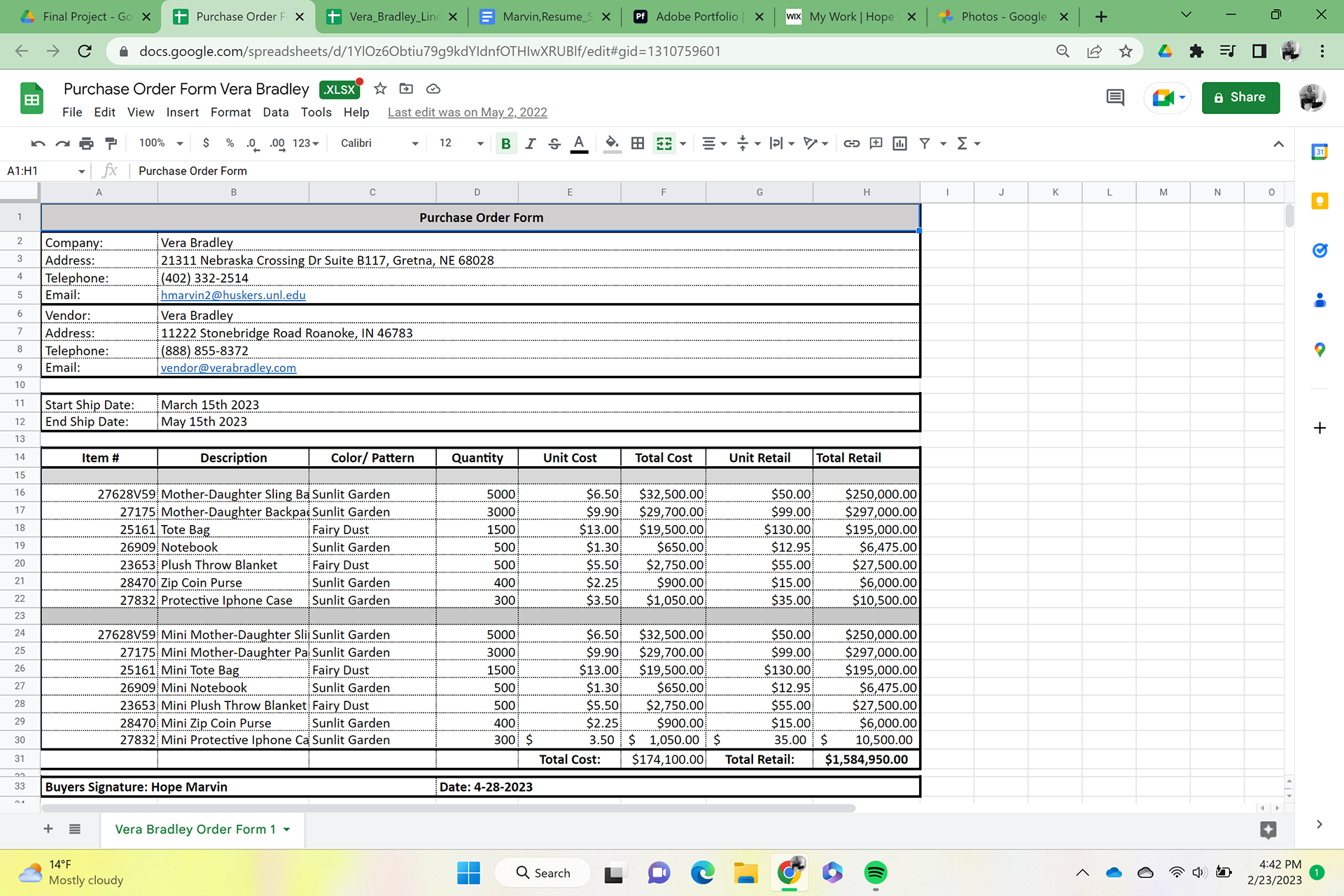Image resolution: width=1344 pixels, height=896 pixels.
Task: Open the Format menu
Action: tap(230, 112)
